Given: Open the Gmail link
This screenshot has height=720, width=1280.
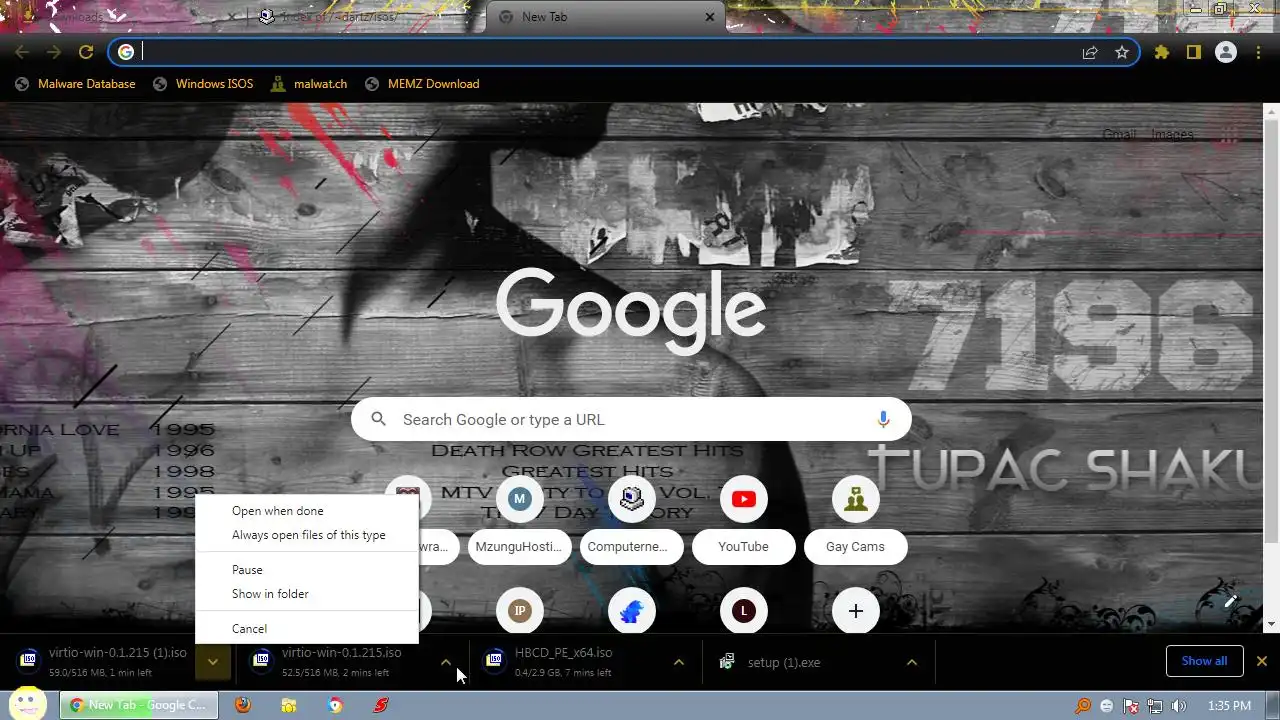Looking at the screenshot, I should 1119,134.
